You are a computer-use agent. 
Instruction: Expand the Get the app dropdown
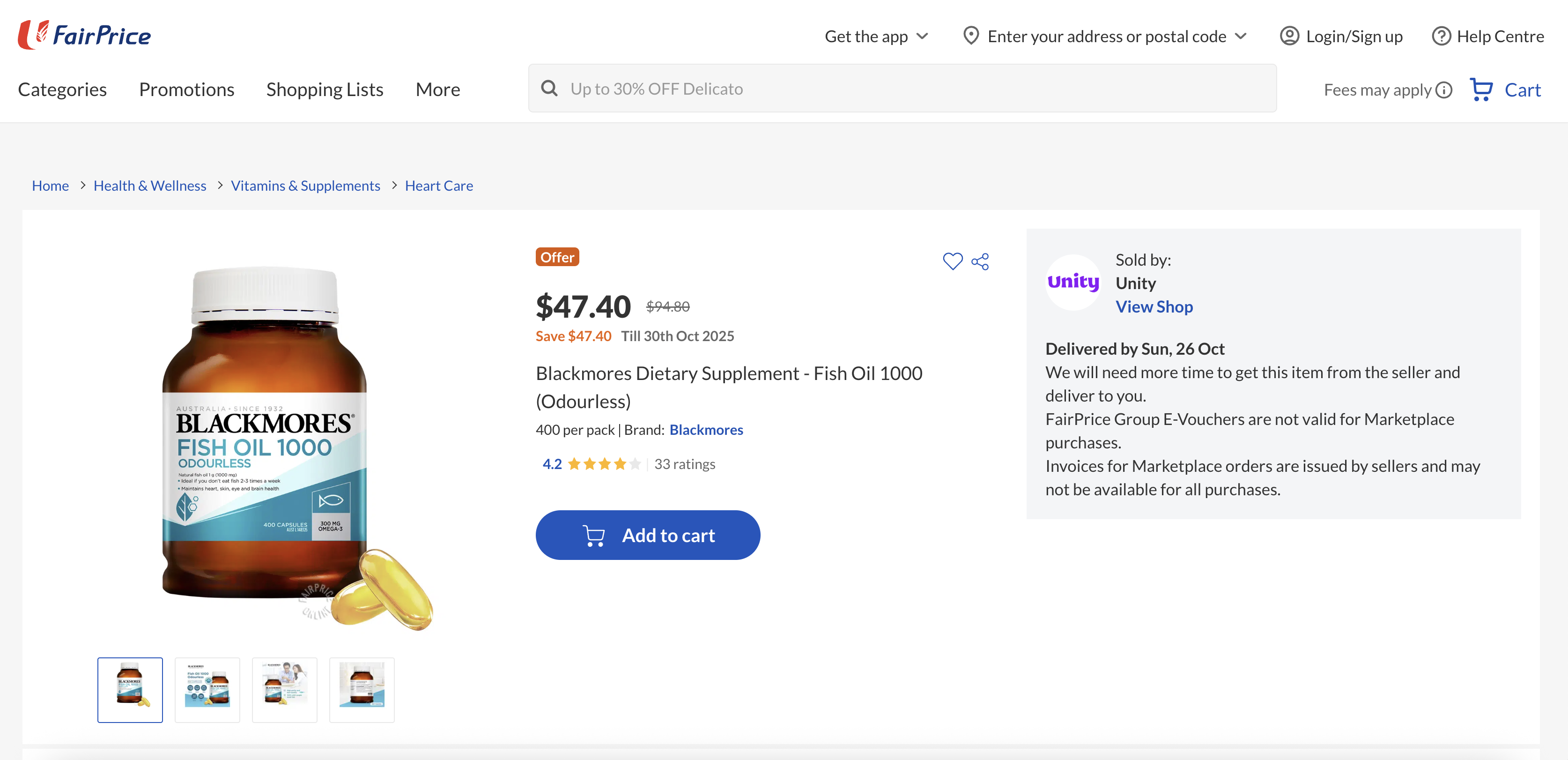point(876,36)
